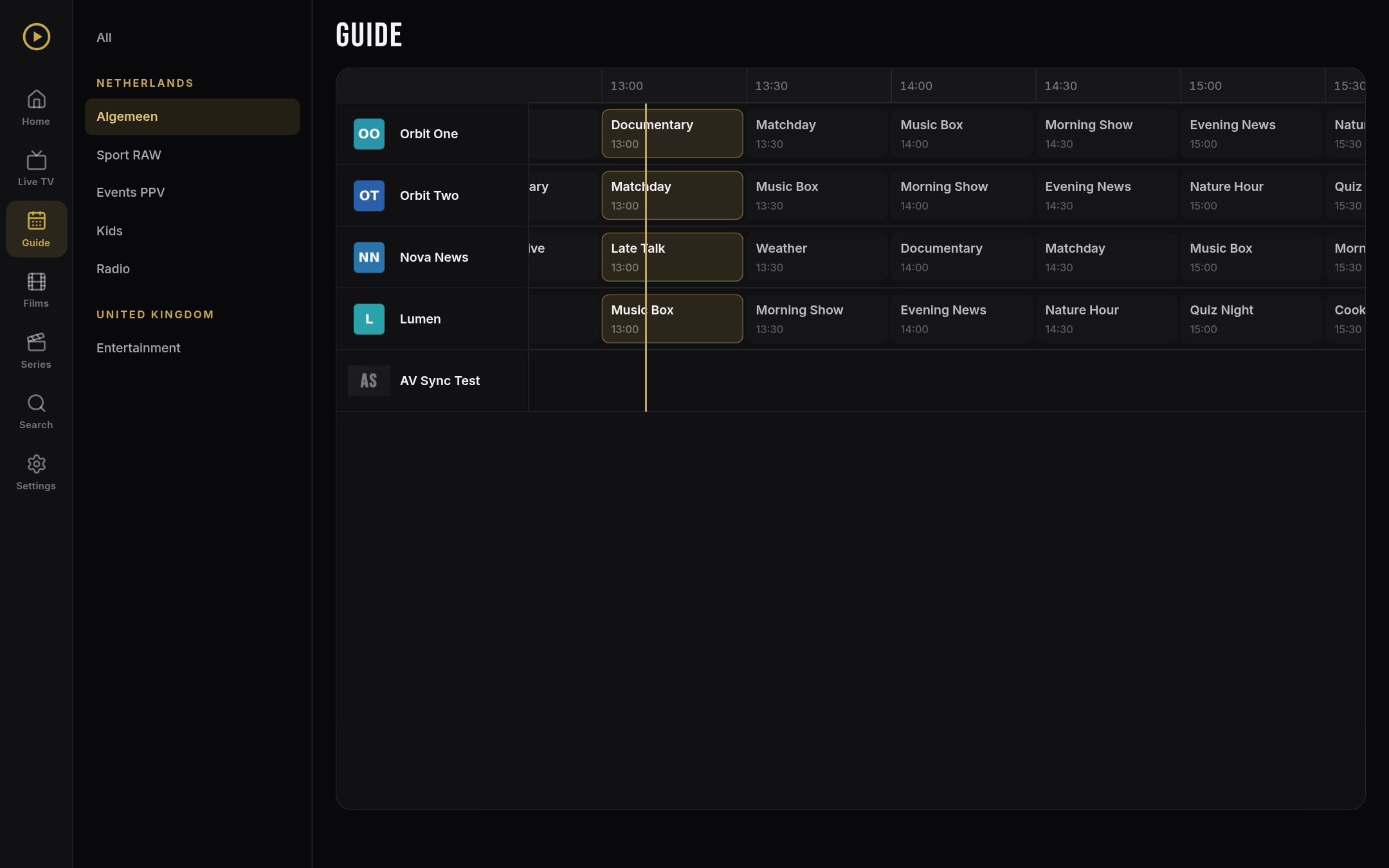Open Search from the sidebar
This screenshot has width=1389, height=868.
pyautogui.click(x=36, y=411)
